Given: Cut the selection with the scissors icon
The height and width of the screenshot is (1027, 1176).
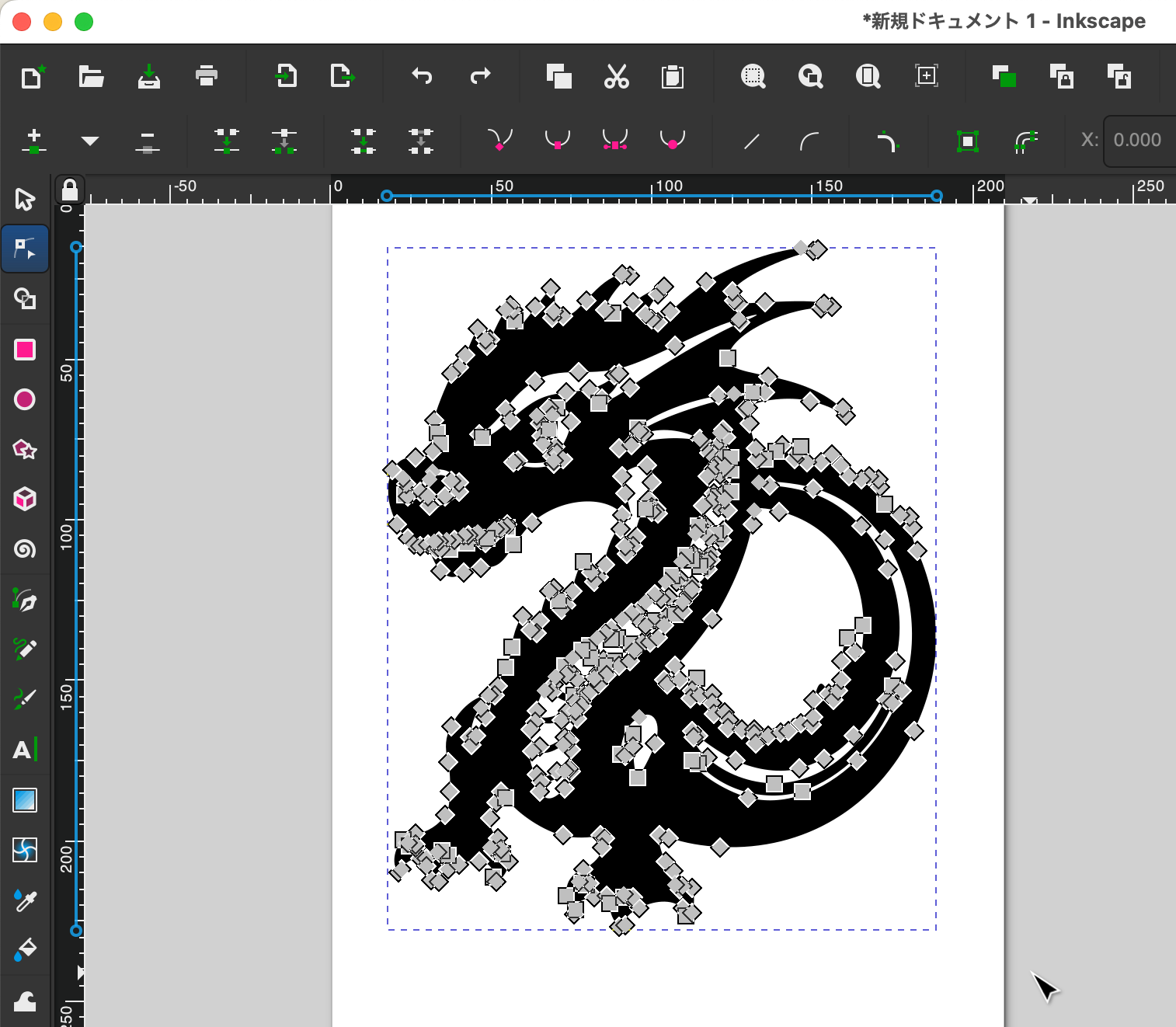Looking at the screenshot, I should coord(617,76).
